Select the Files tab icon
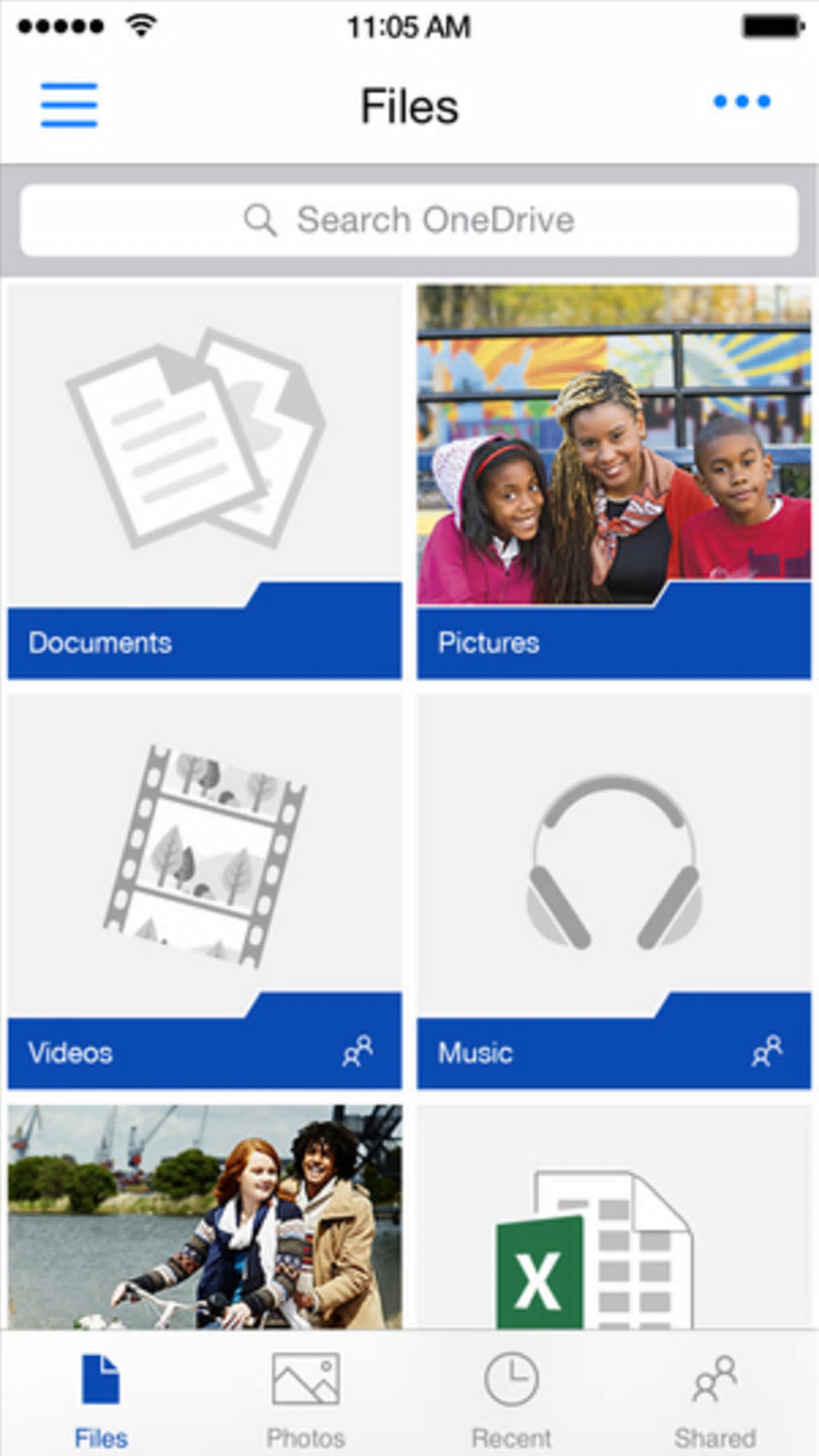The image size is (819, 1456). pos(100,1379)
